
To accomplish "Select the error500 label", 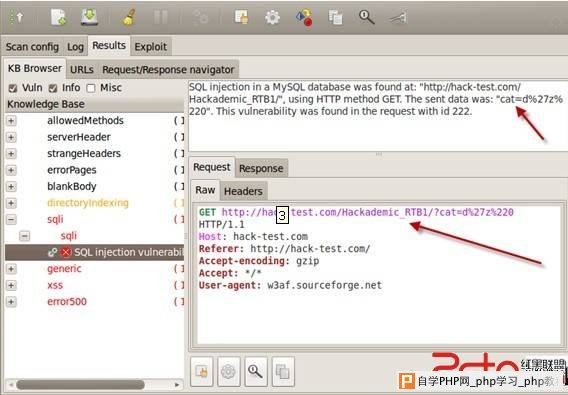I will click(x=67, y=302).
